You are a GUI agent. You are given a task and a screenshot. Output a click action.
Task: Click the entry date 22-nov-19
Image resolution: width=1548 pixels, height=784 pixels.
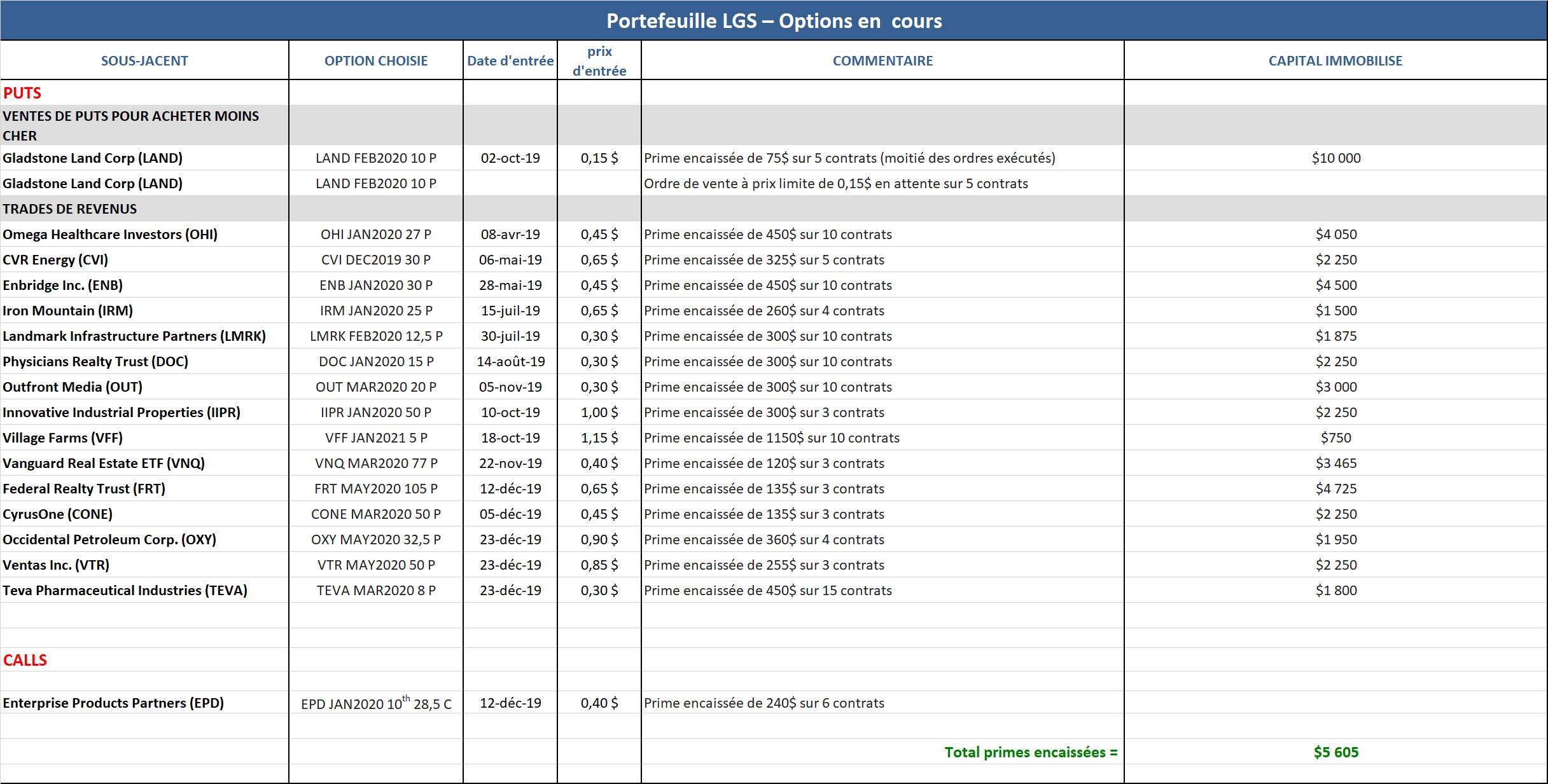(x=510, y=463)
